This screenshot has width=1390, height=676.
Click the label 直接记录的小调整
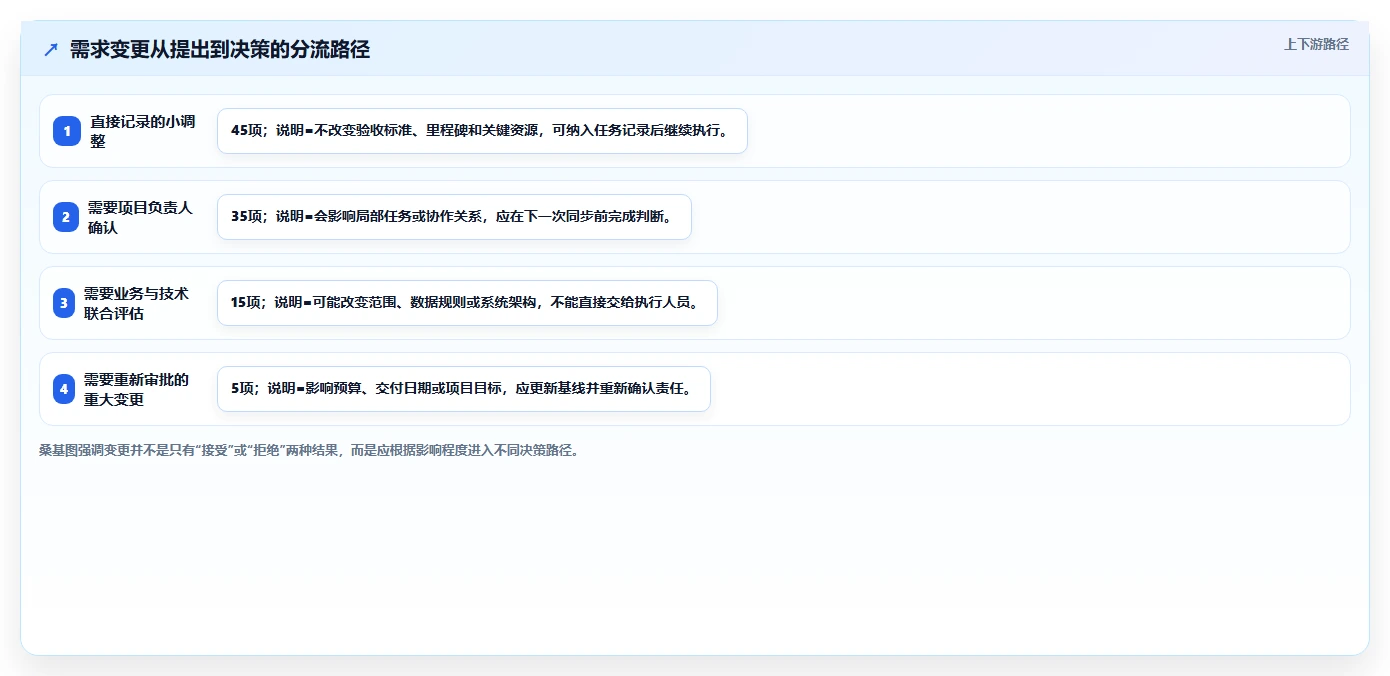pos(143,131)
